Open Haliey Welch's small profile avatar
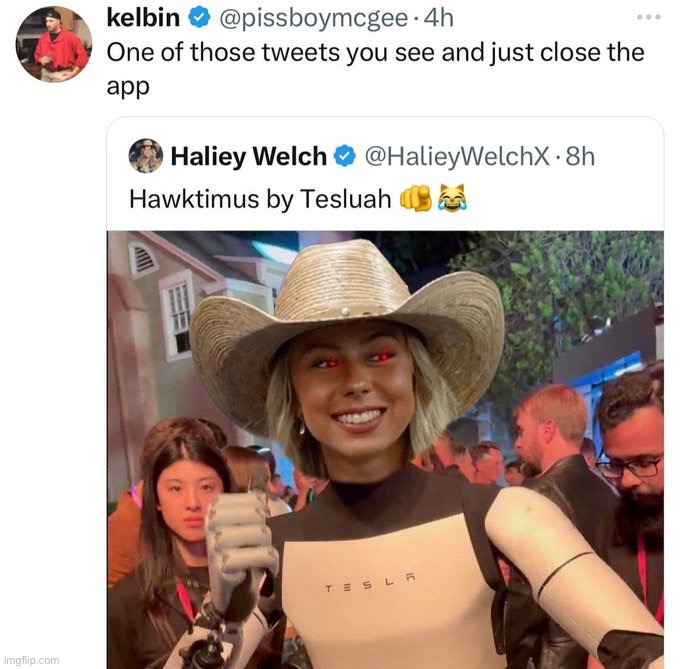This screenshot has height=669, width=680. click(x=146, y=156)
